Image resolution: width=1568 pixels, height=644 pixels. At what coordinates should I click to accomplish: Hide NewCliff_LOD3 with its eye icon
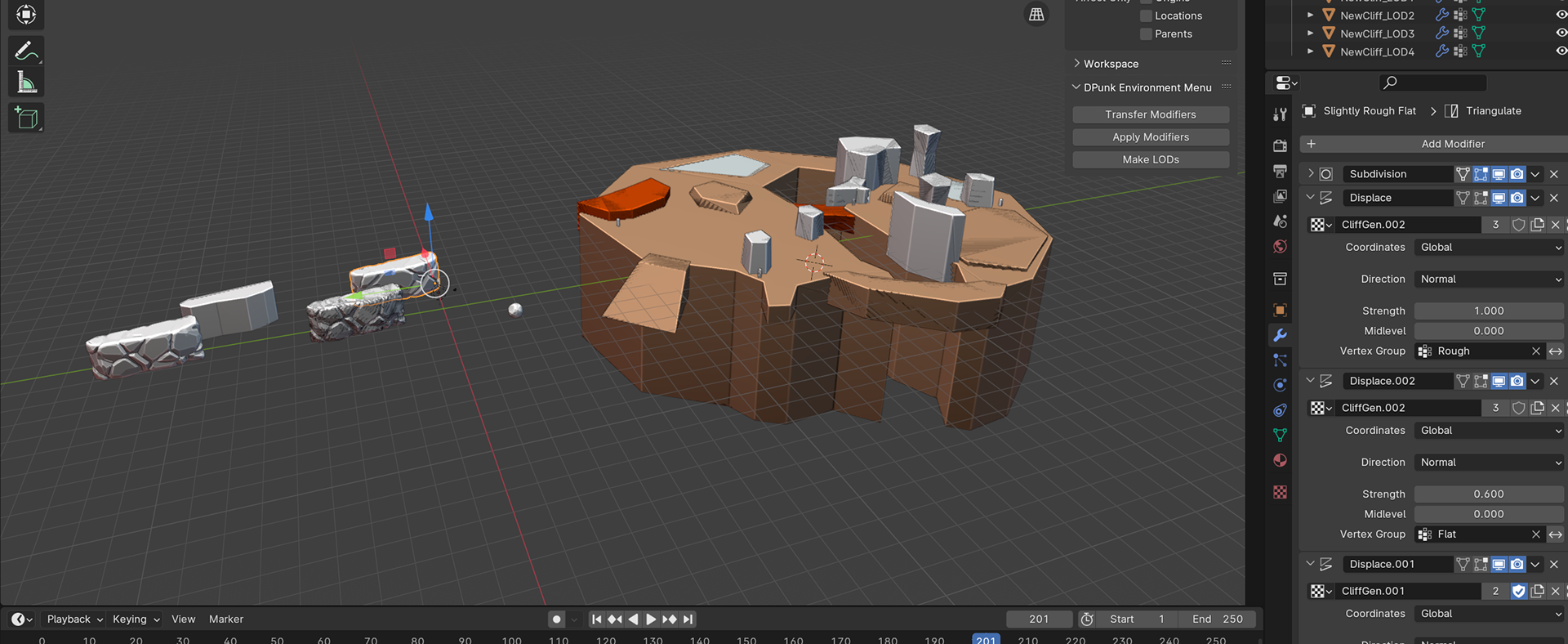[x=1561, y=34]
